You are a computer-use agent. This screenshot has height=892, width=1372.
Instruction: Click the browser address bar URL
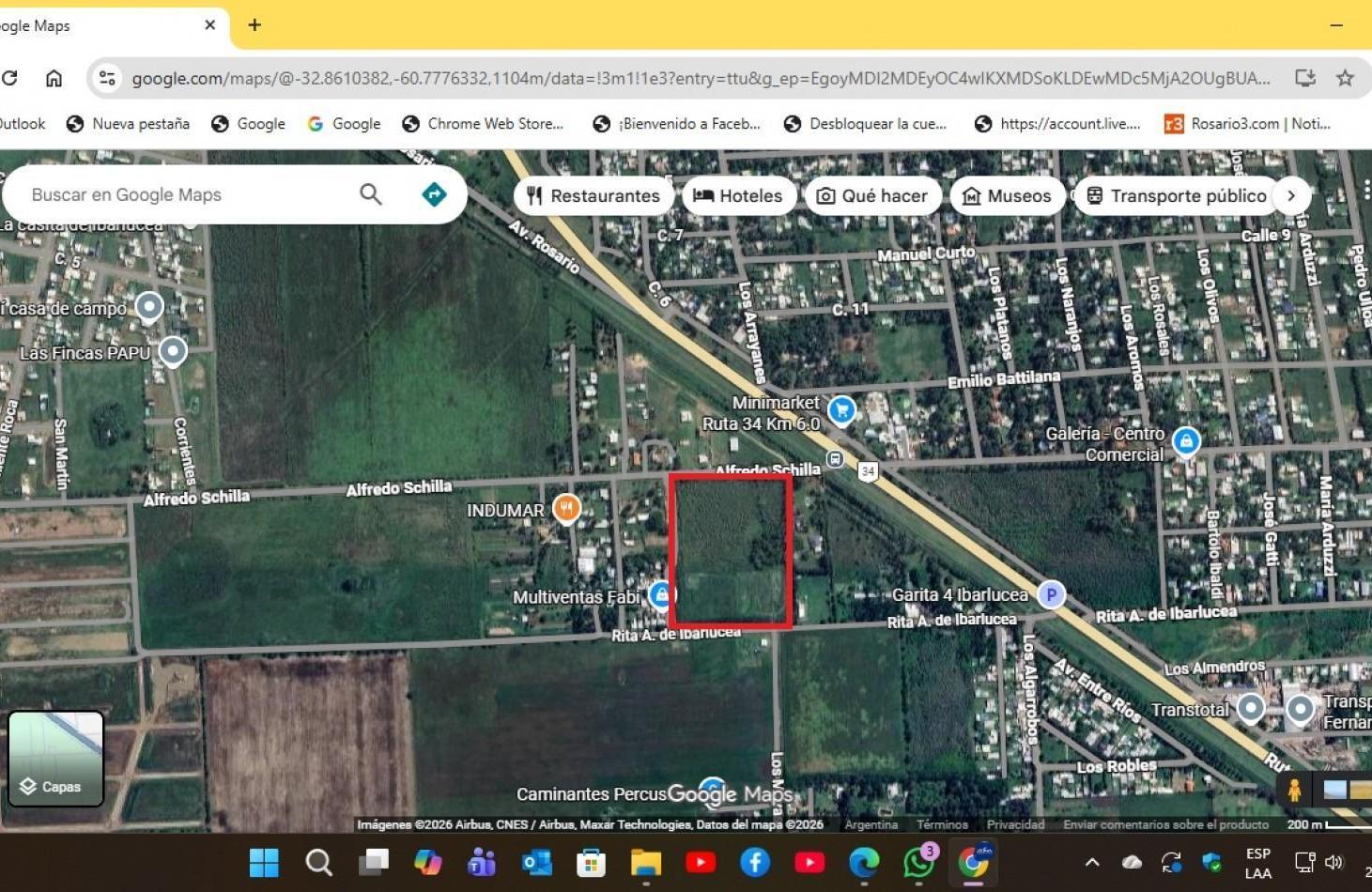coord(701,78)
